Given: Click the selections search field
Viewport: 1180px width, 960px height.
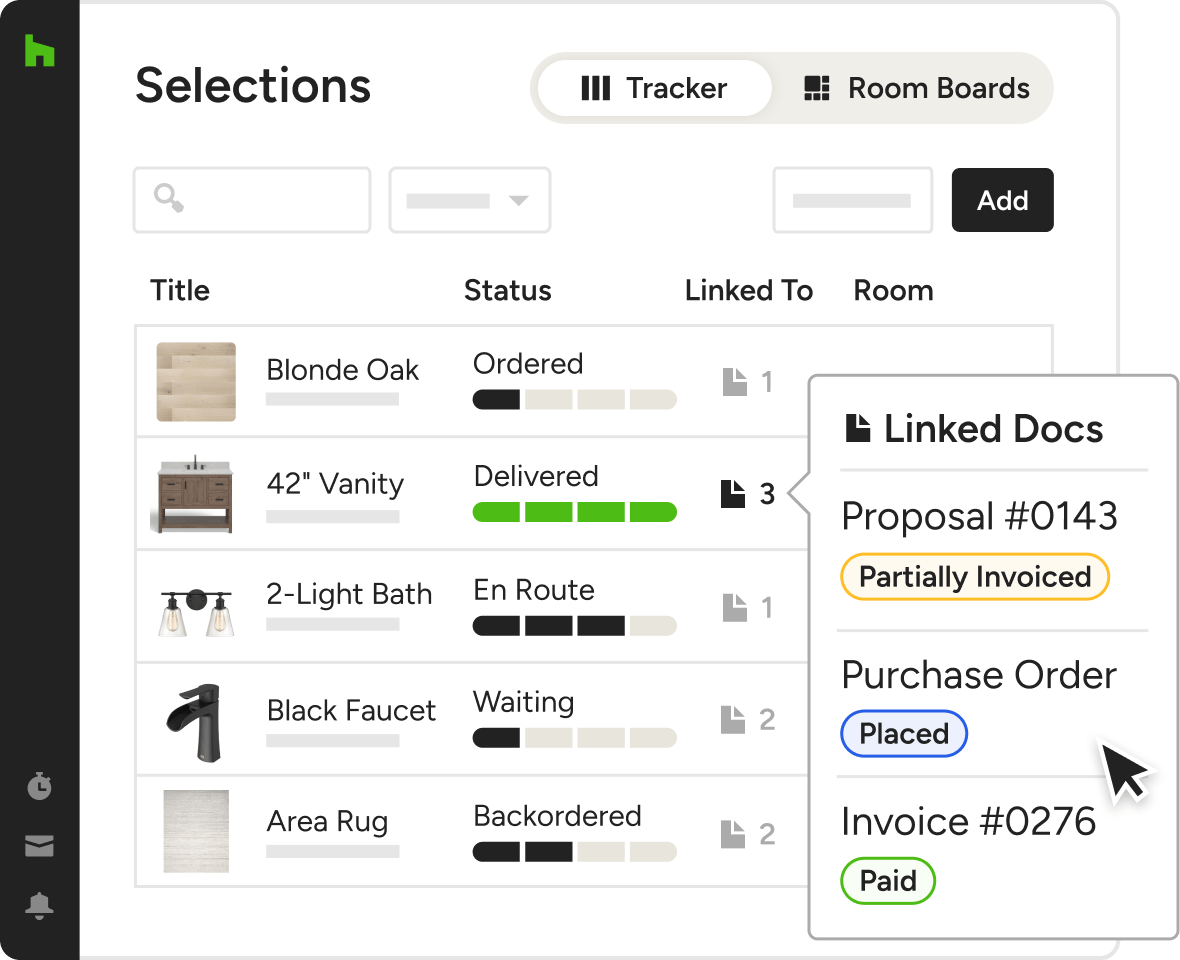Looking at the screenshot, I should [x=252, y=200].
